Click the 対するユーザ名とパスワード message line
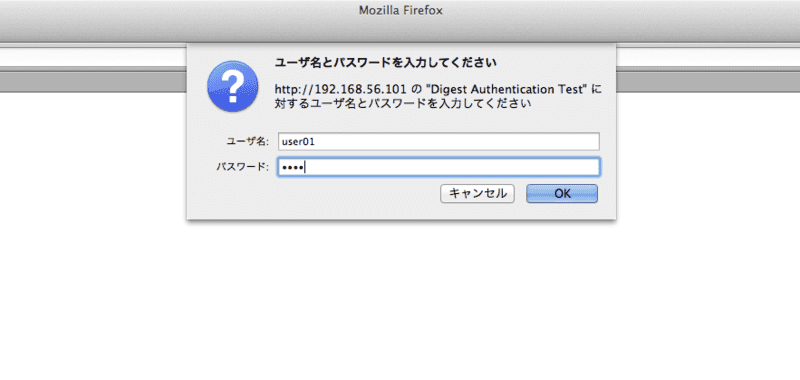This screenshot has height=380, width=800. 403,104
